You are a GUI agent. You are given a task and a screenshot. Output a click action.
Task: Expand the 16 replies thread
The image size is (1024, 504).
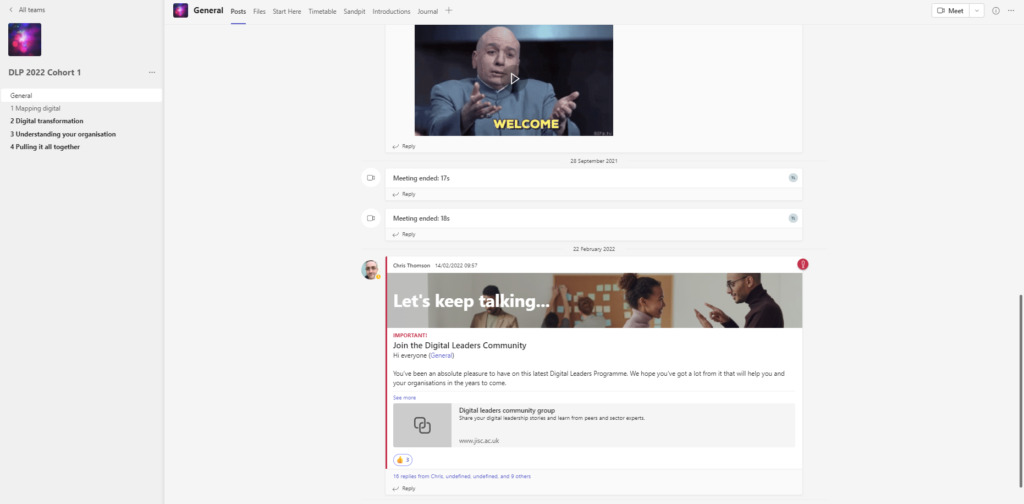point(462,476)
